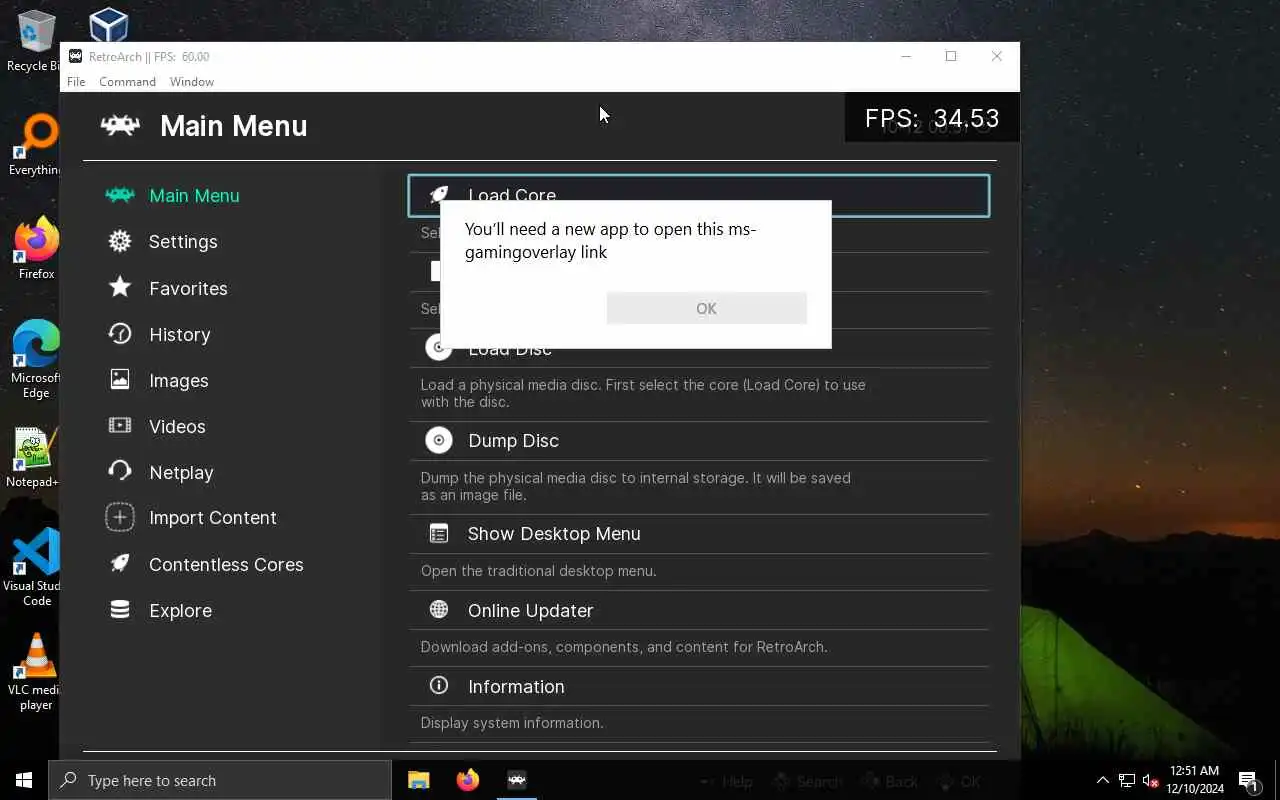The width and height of the screenshot is (1280, 800).
Task: Open the Everything desktop shortcut
Action: pyautogui.click(x=36, y=144)
